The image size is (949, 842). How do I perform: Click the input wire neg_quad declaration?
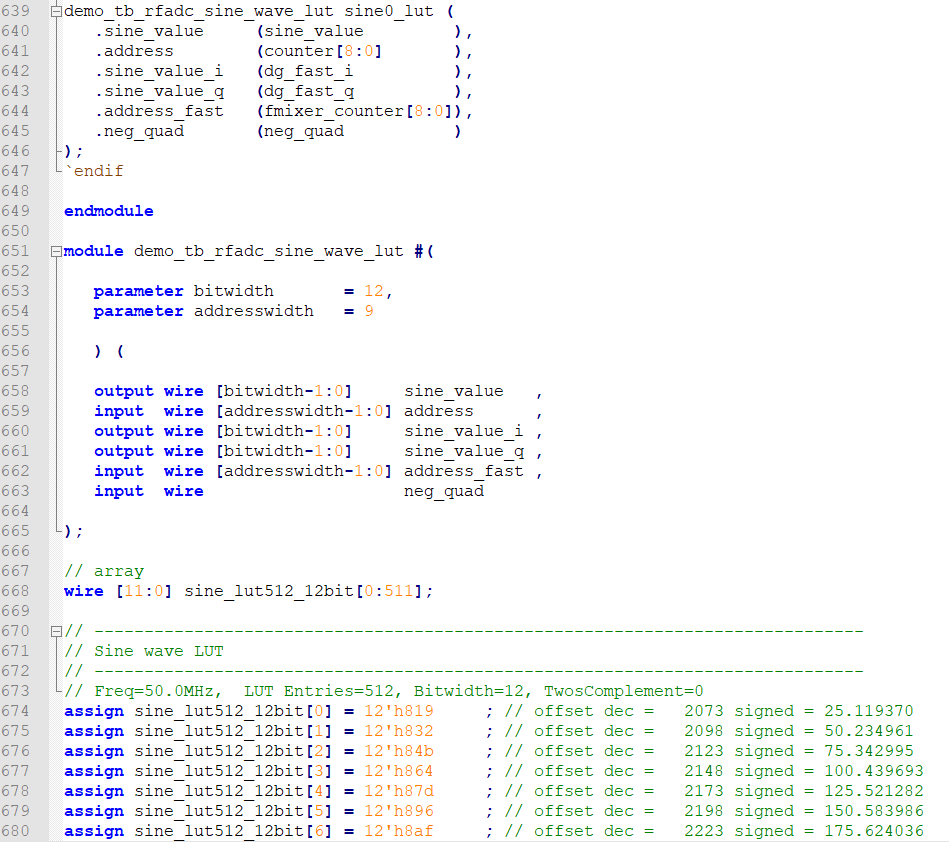coord(443,491)
